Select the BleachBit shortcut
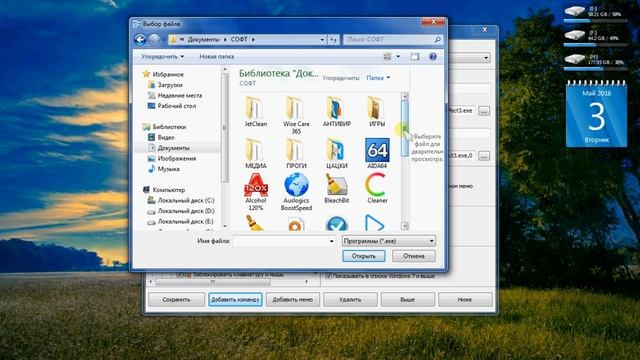This screenshot has width=640, height=360. click(x=337, y=188)
